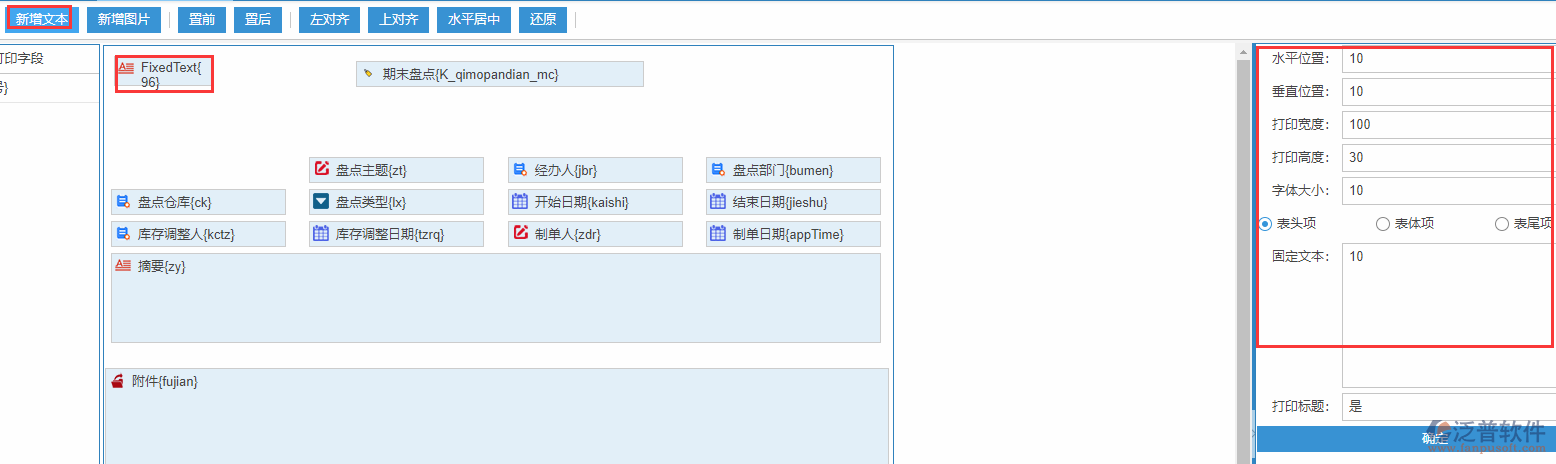Click the 字体大小 input field
Image resolution: width=1556 pixels, height=464 pixels.
click(1448, 191)
